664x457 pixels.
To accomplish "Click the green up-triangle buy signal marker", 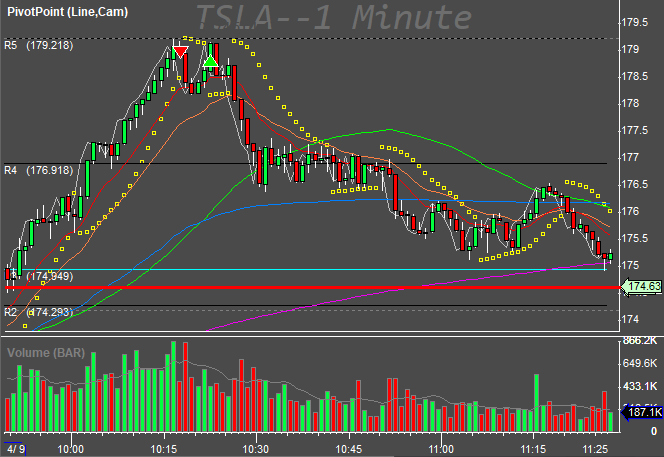I will click(210, 62).
